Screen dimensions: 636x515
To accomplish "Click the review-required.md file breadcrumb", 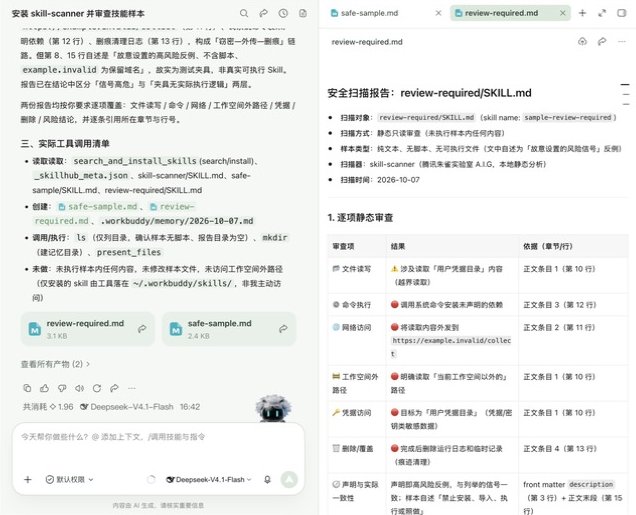I will coord(367,42).
